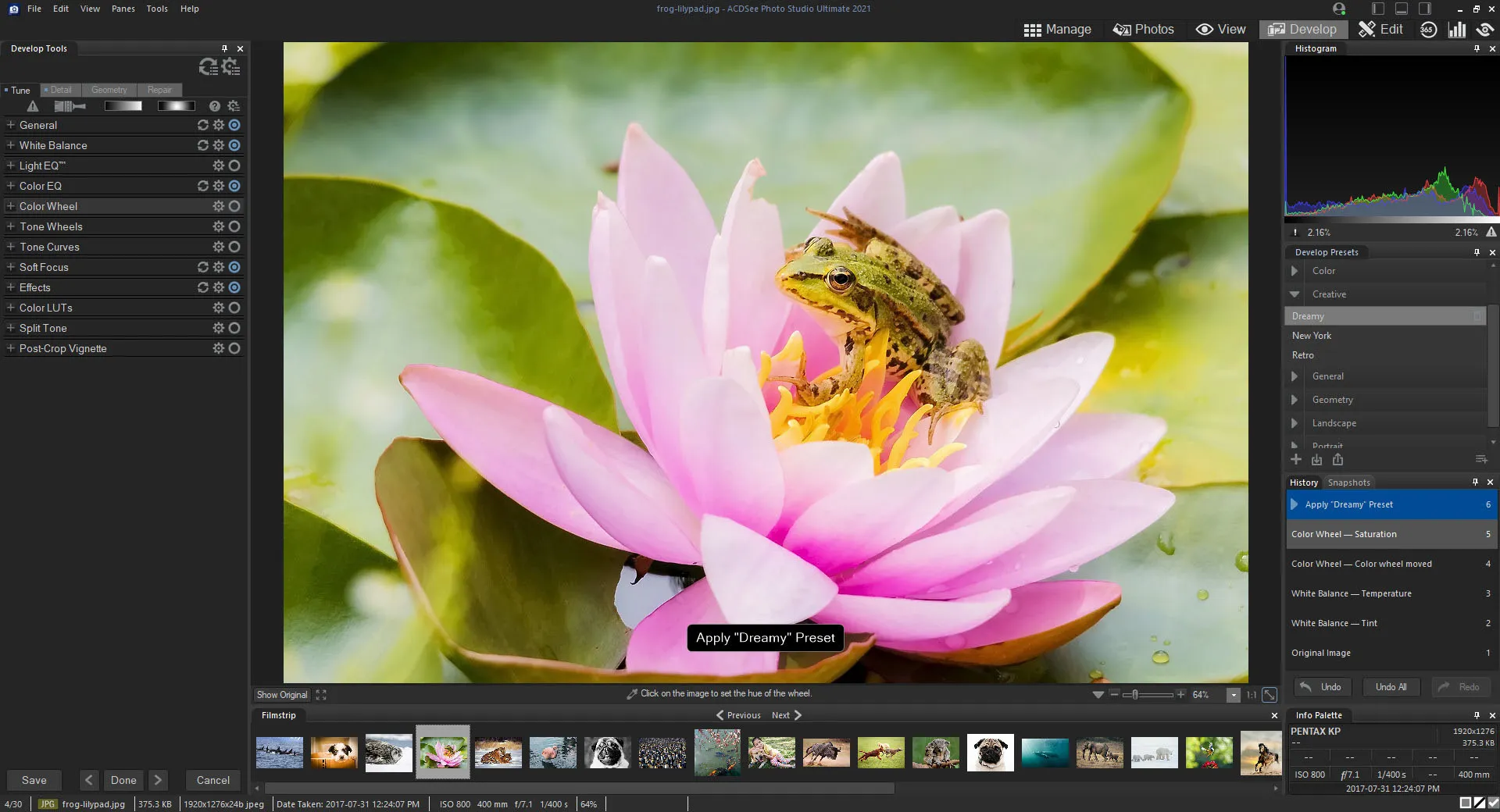1500x812 pixels.
Task: Enable the Color Wheel adjustment toggle
Action: pyautogui.click(x=234, y=206)
